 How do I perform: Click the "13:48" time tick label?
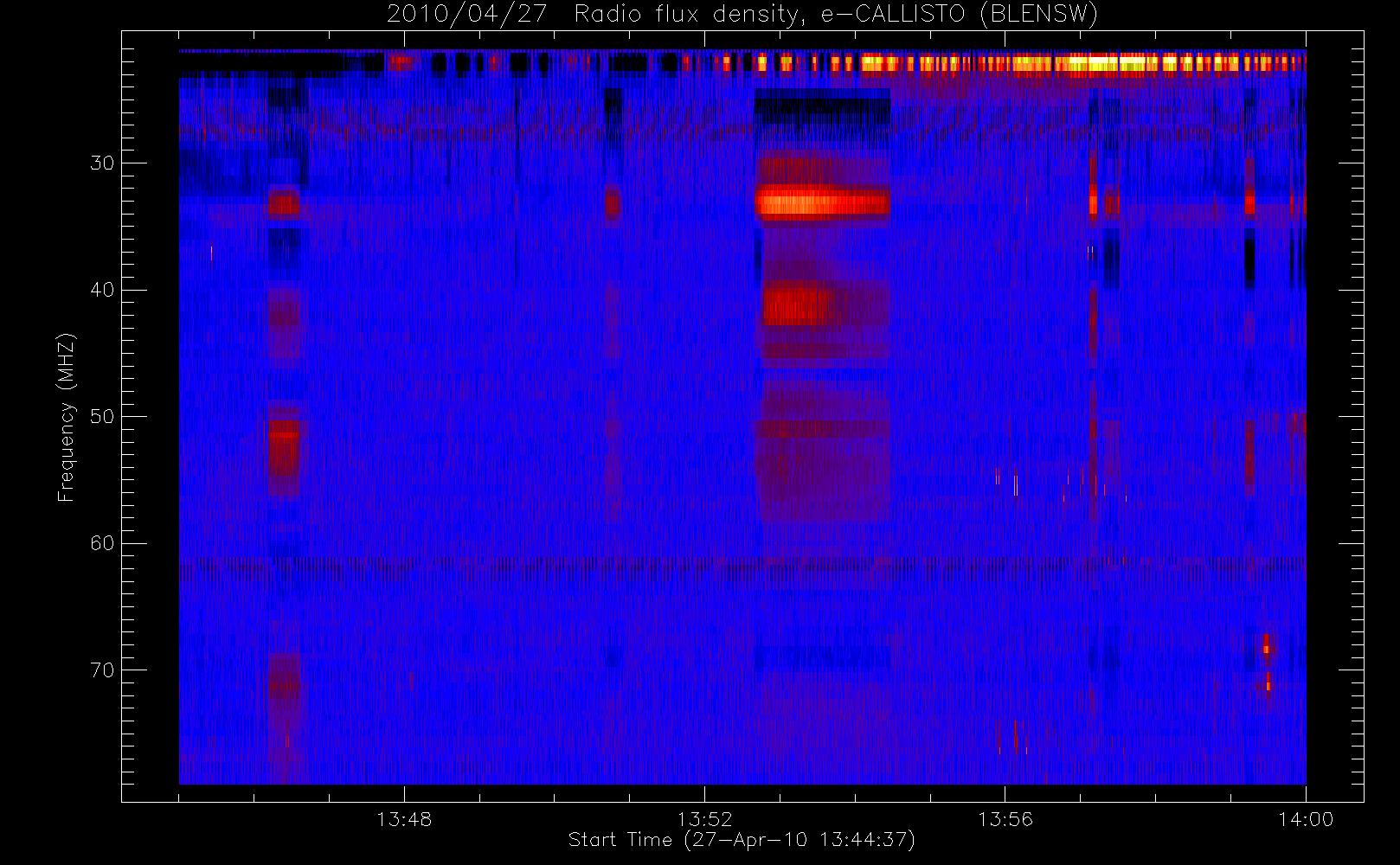(x=404, y=819)
